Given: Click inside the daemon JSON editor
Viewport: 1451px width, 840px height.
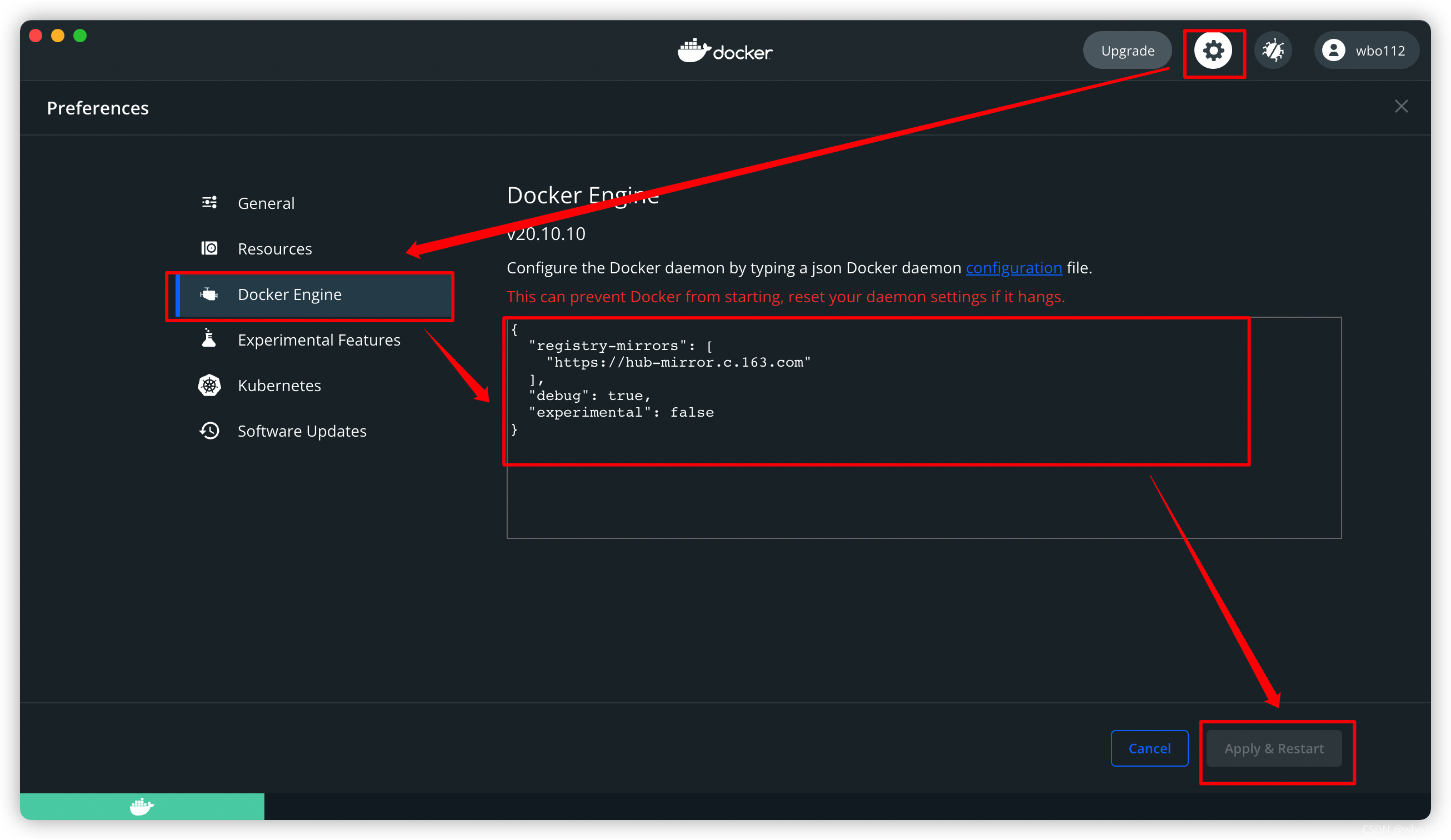Looking at the screenshot, I should pos(924,427).
